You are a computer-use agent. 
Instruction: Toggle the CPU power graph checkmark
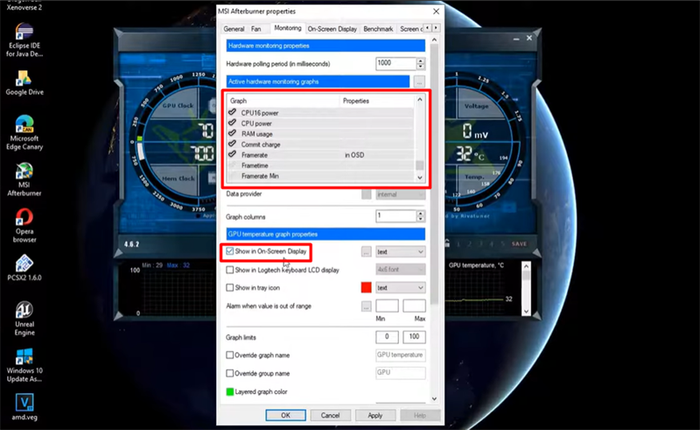[232, 123]
